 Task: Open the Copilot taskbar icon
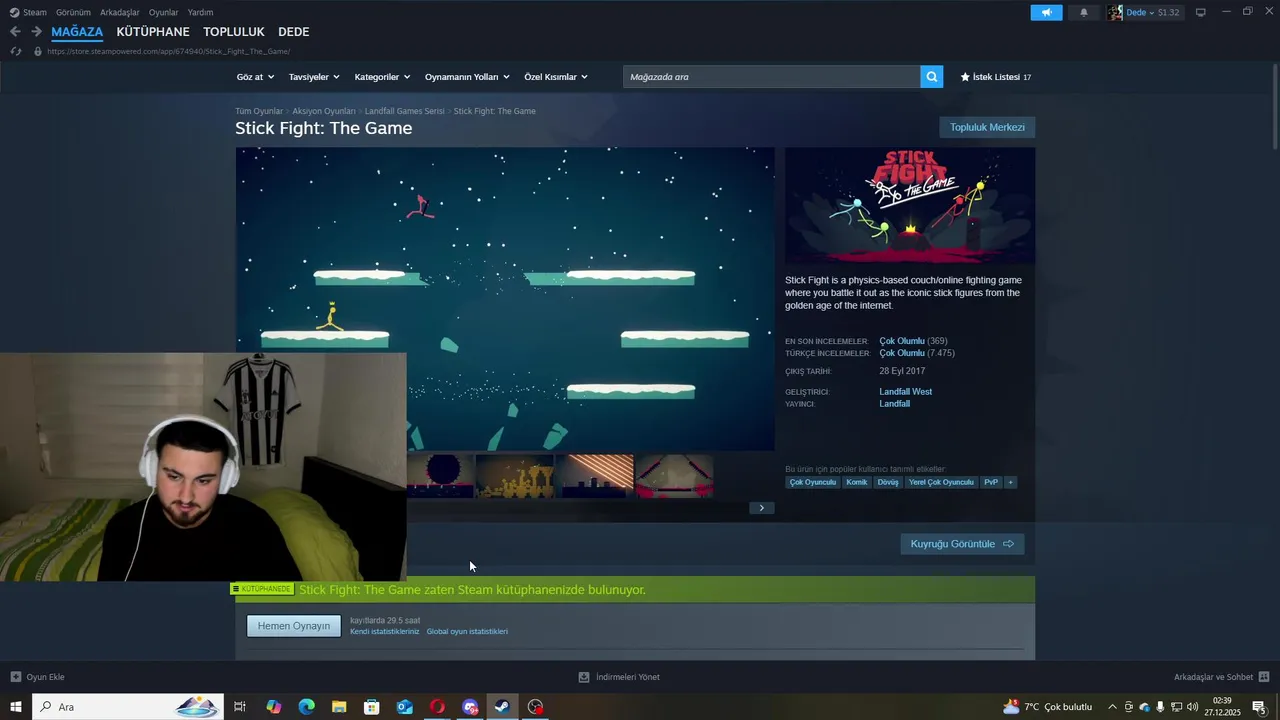[x=273, y=707]
